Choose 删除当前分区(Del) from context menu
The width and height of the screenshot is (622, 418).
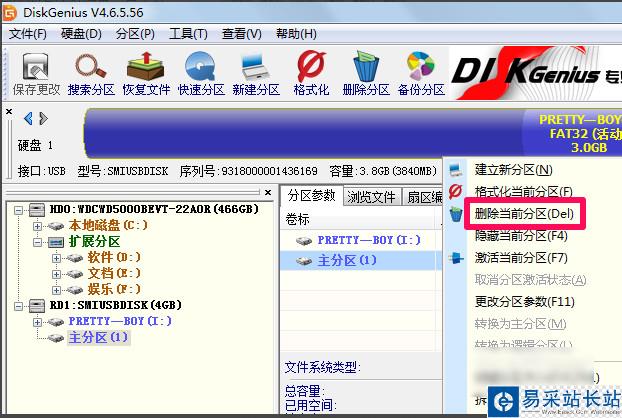[x=524, y=214]
